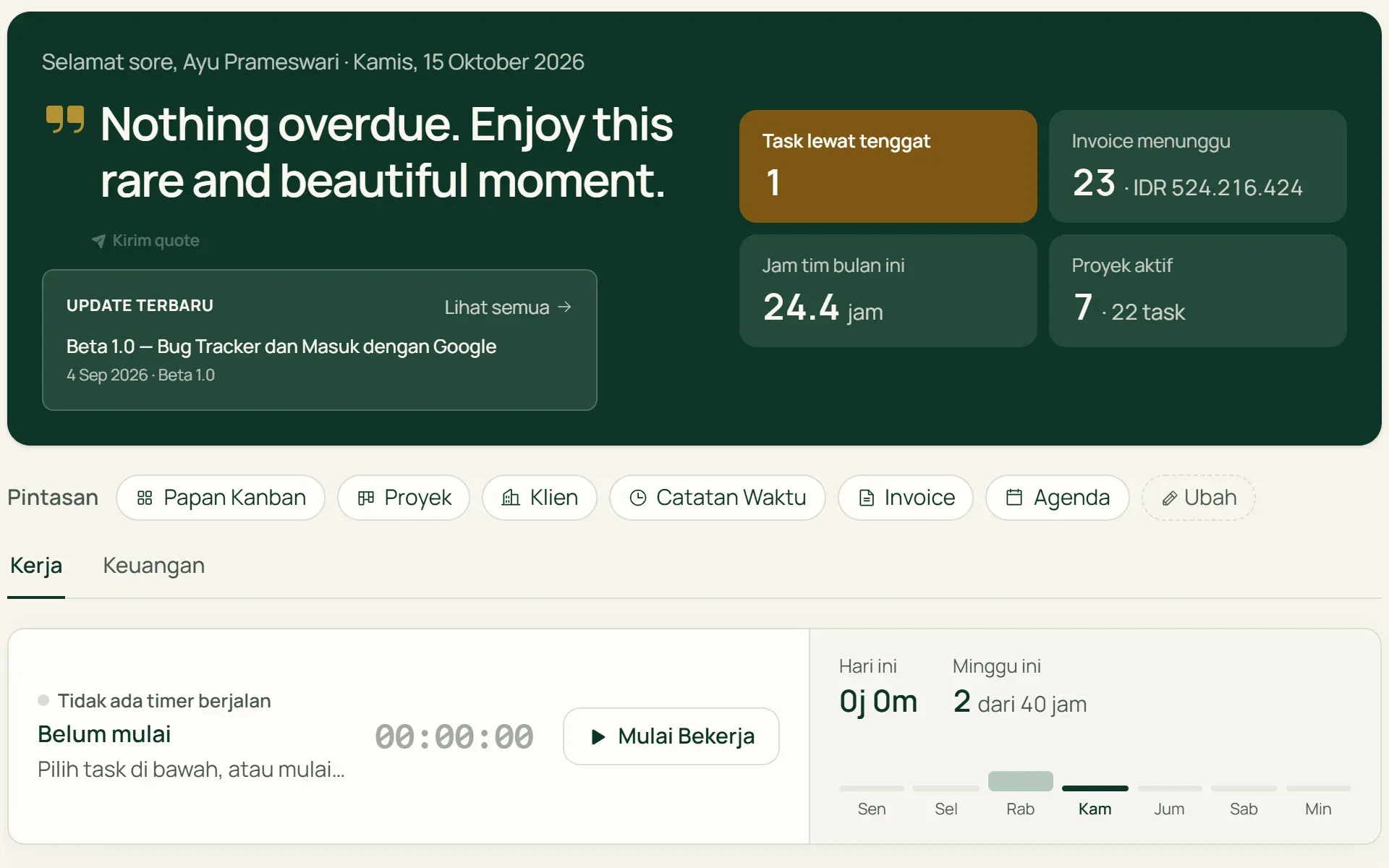Screen dimensions: 1389x868
Task: Click the UPDATE TERBARU heading
Action: (140, 306)
